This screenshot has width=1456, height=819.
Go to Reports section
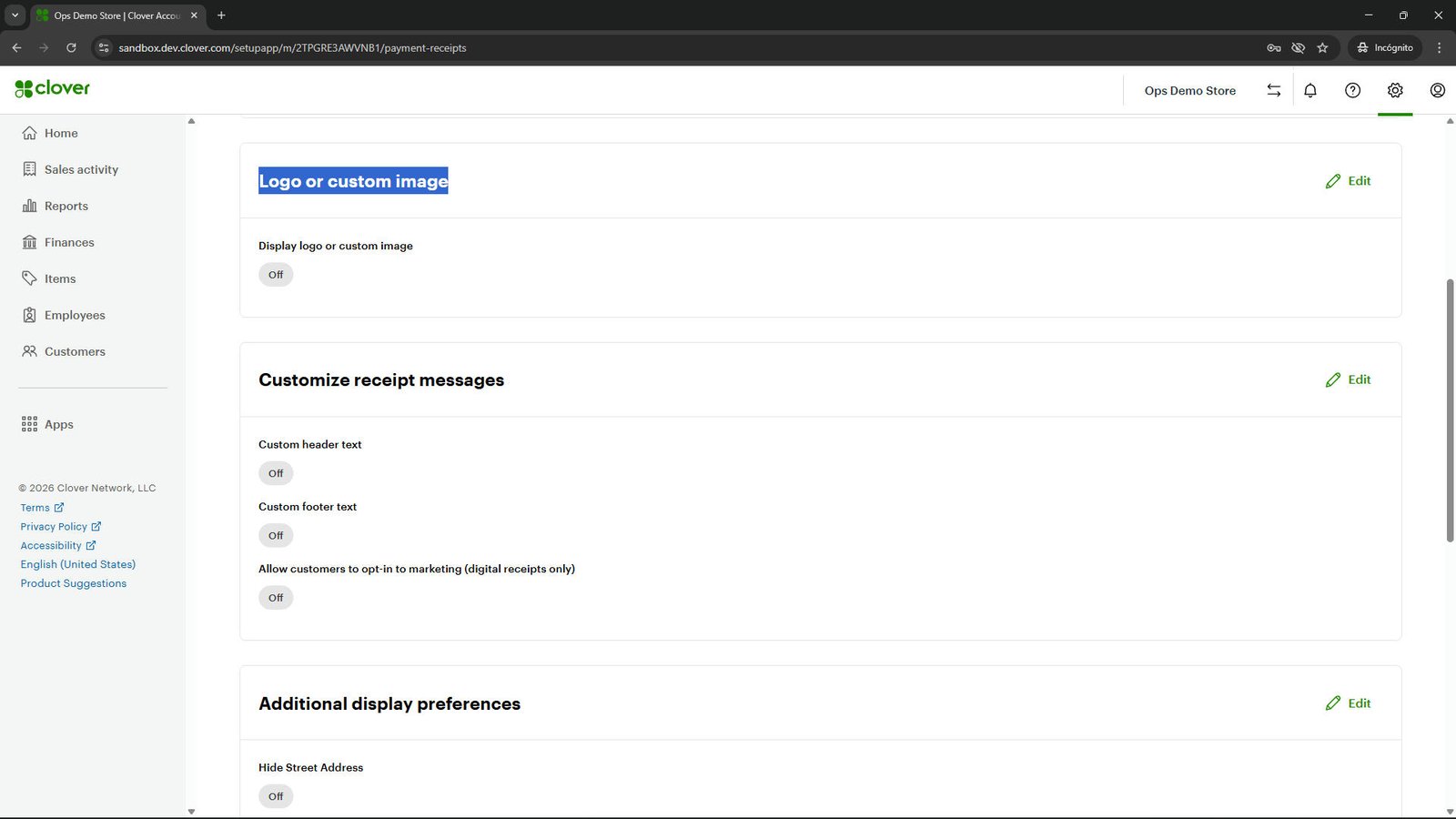(56, 206)
